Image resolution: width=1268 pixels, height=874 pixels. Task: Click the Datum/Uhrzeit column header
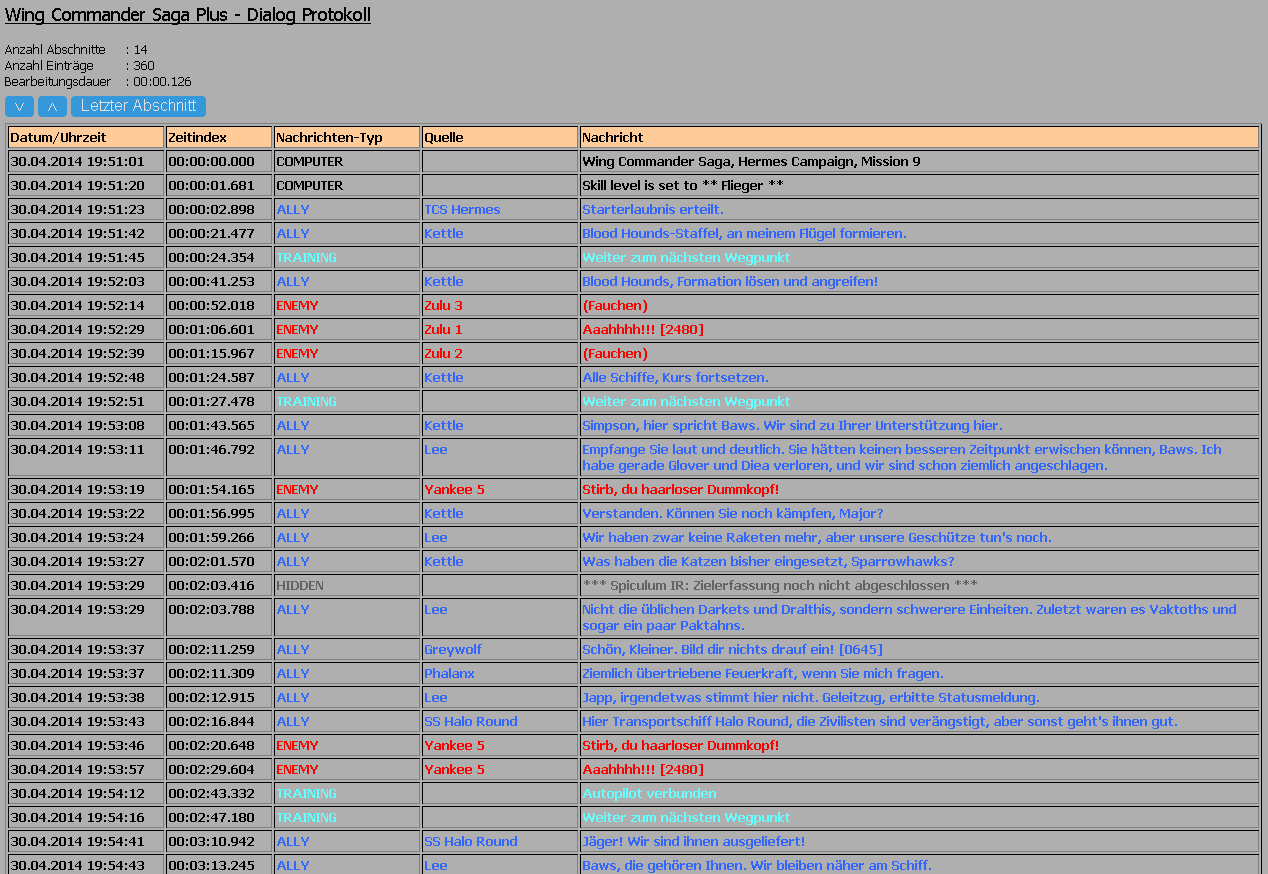(x=86, y=137)
